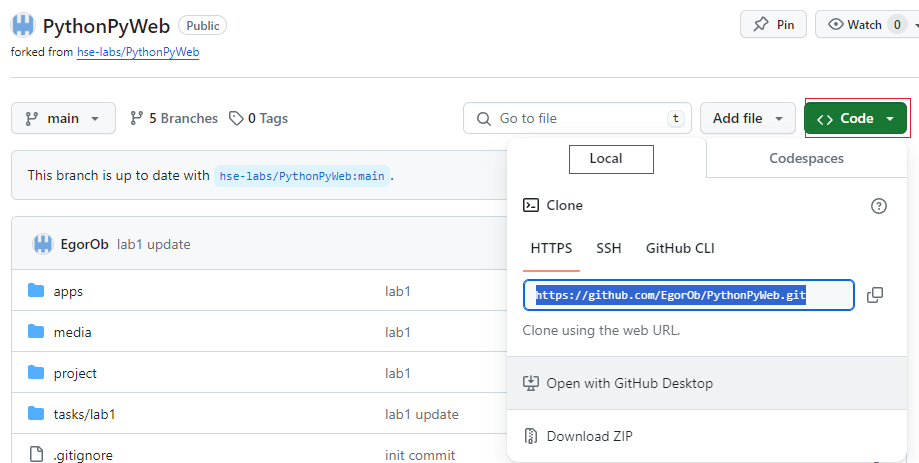Click the .gitignore file icon
This screenshot has width=919, height=463.
36,454
